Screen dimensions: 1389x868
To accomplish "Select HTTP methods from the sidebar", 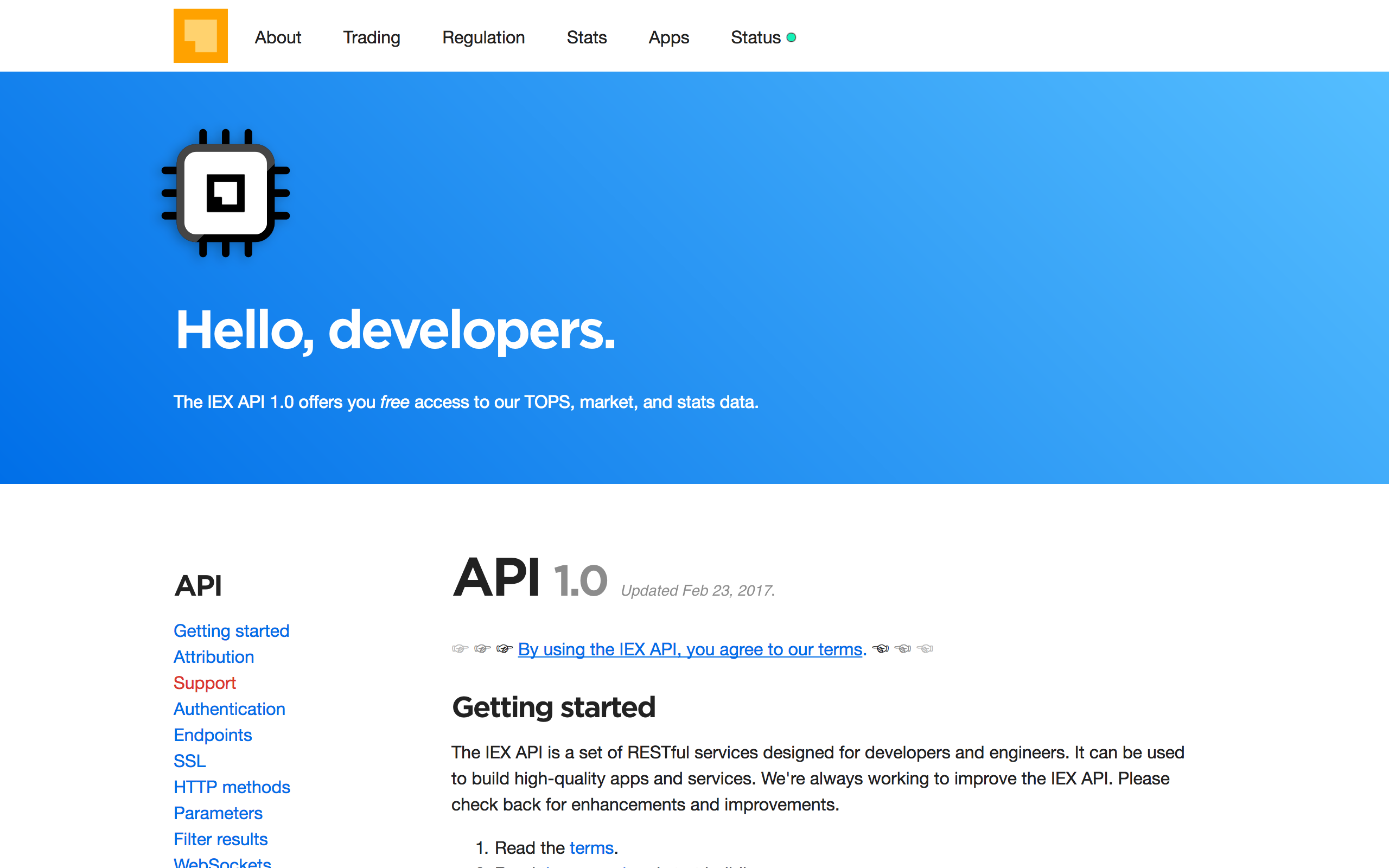I will tap(232, 787).
